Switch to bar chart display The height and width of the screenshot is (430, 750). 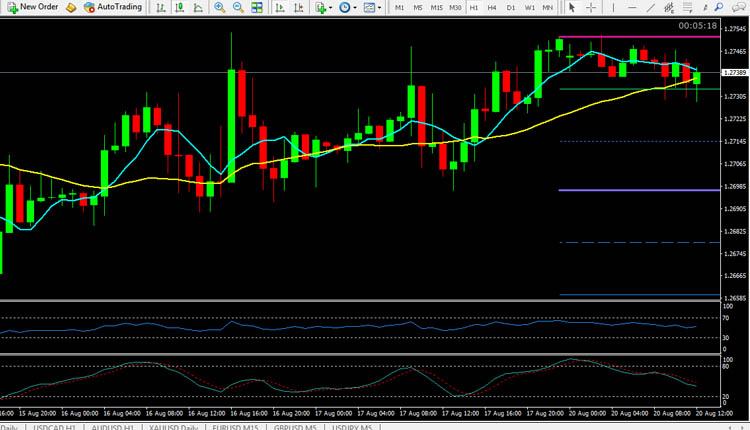click(161, 8)
